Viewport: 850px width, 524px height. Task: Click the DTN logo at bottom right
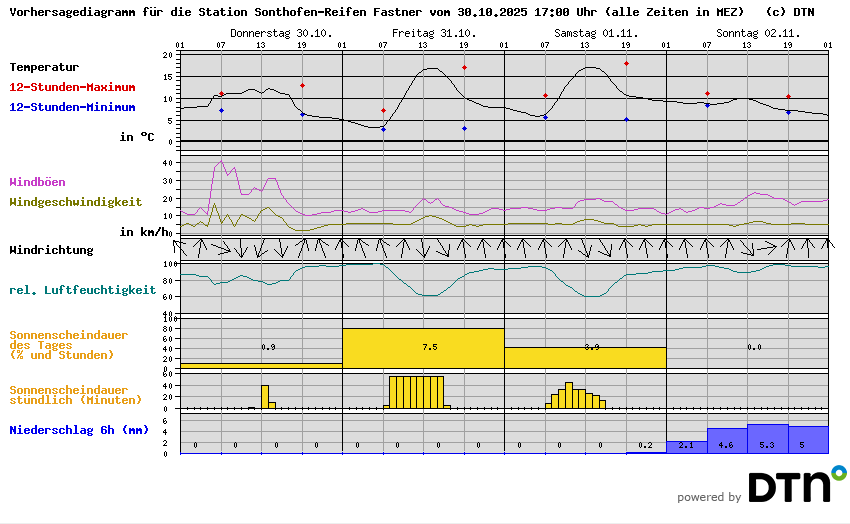pos(797,484)
